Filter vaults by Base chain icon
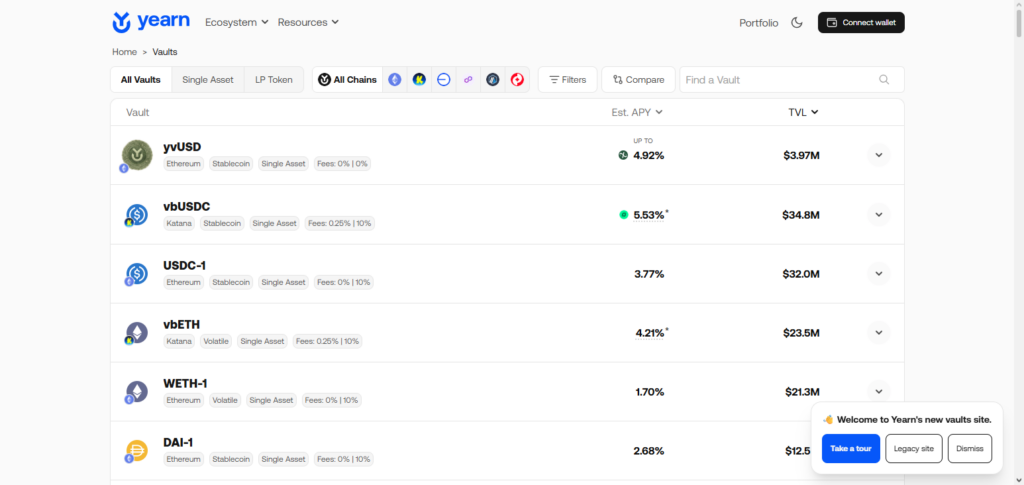This screenshot has height=485, width=1024. pos(443,80)
